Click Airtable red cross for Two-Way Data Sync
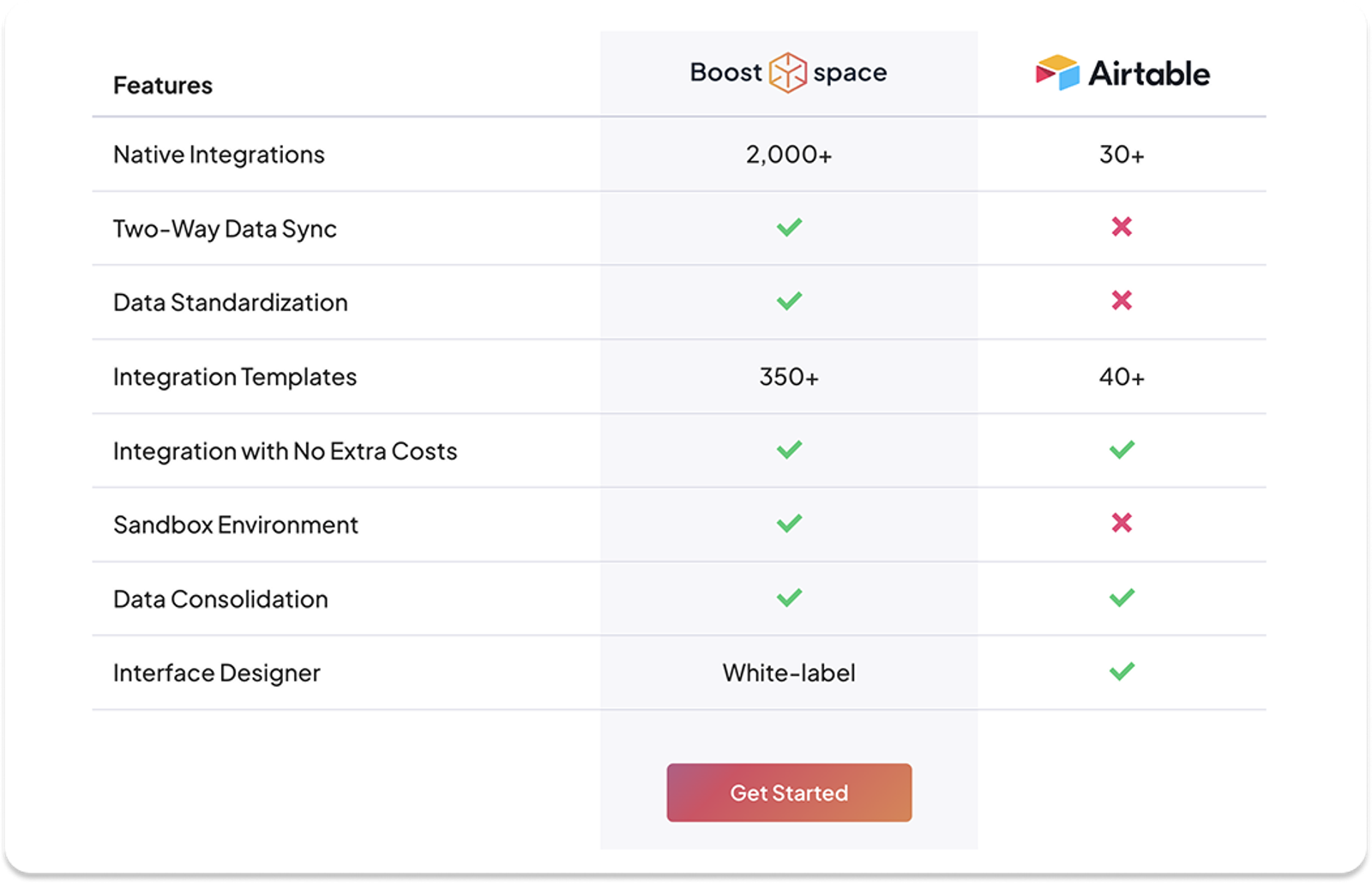The height and width of the screenshot is (883, 1372). click(x=1122, y=227)
